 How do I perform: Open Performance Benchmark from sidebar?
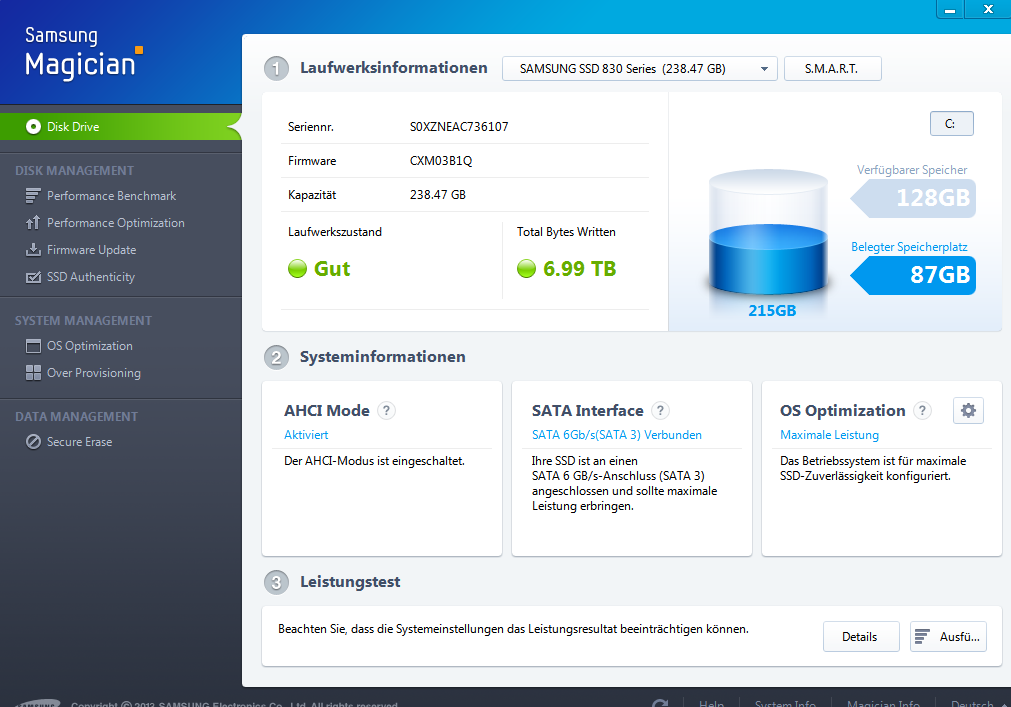click(111, 195)
